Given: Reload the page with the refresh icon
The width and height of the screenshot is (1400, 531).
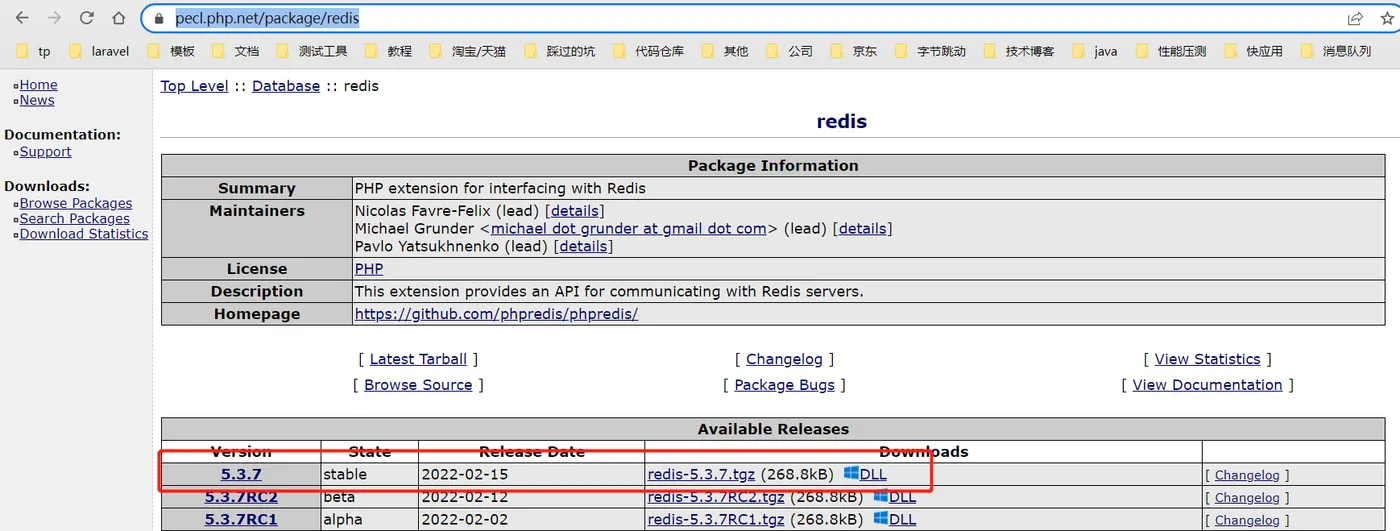Looking at the screenshot, I should (x=87, y=18).
